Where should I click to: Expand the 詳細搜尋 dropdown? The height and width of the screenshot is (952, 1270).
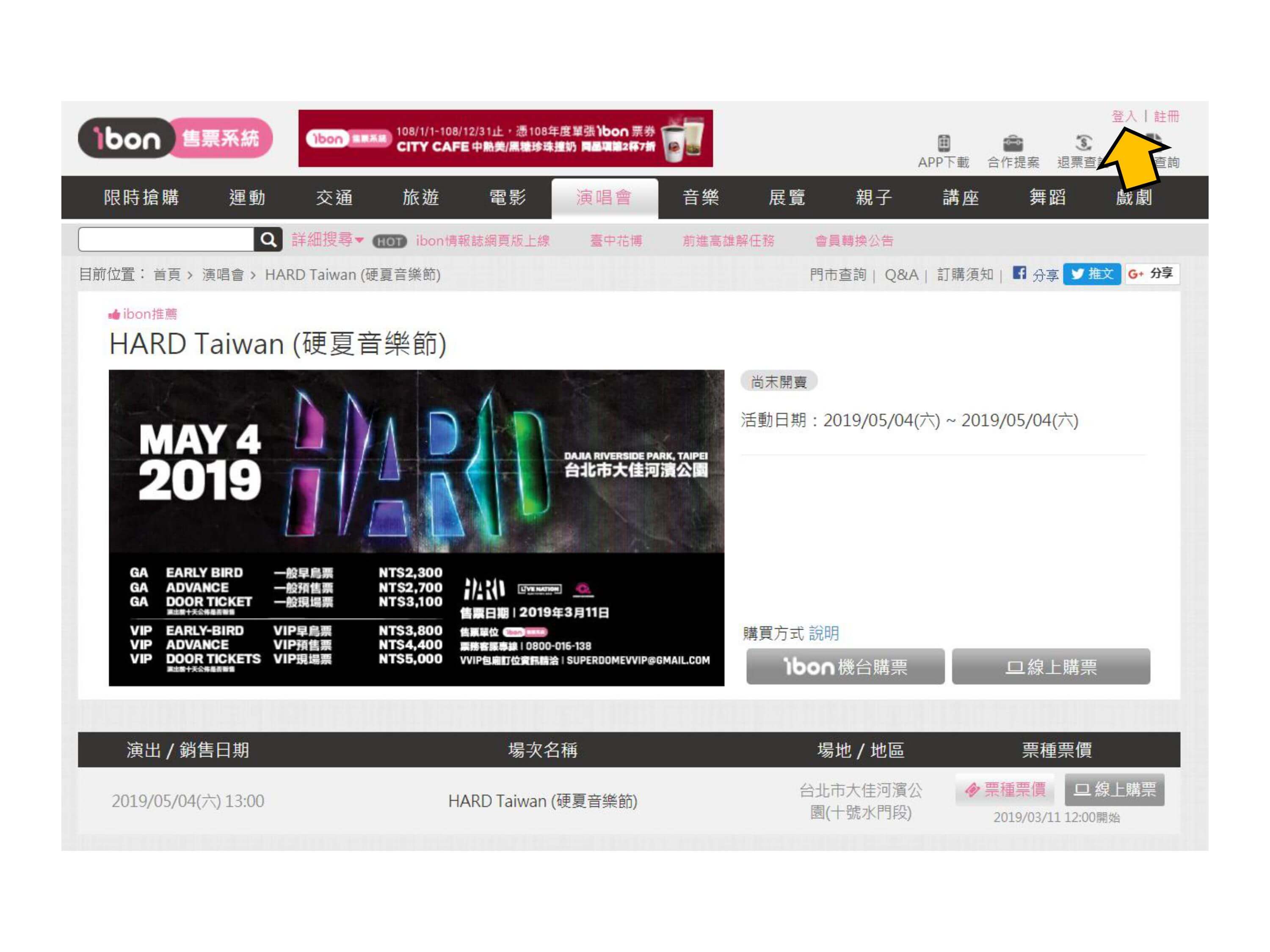pyautogui.click(x=327, y=240)
